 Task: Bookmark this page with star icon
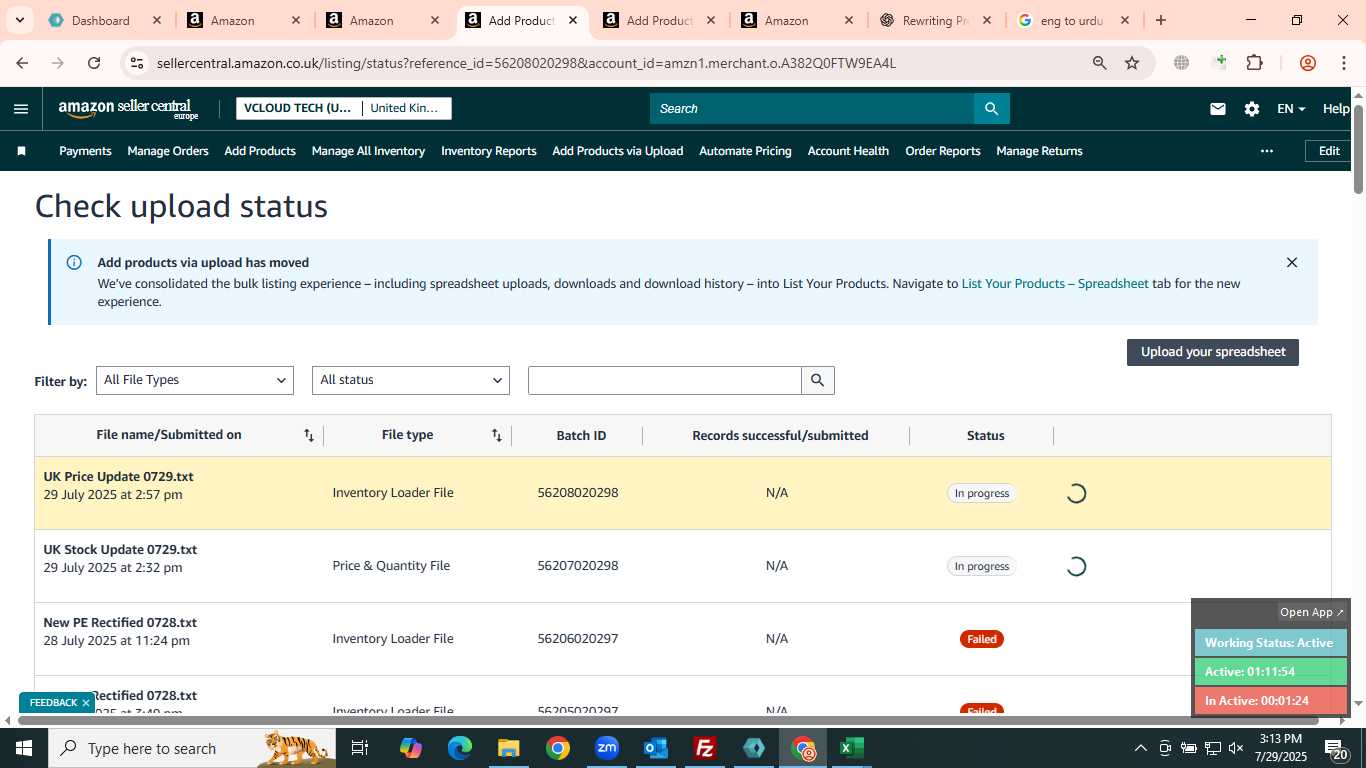click(1132, 63)
